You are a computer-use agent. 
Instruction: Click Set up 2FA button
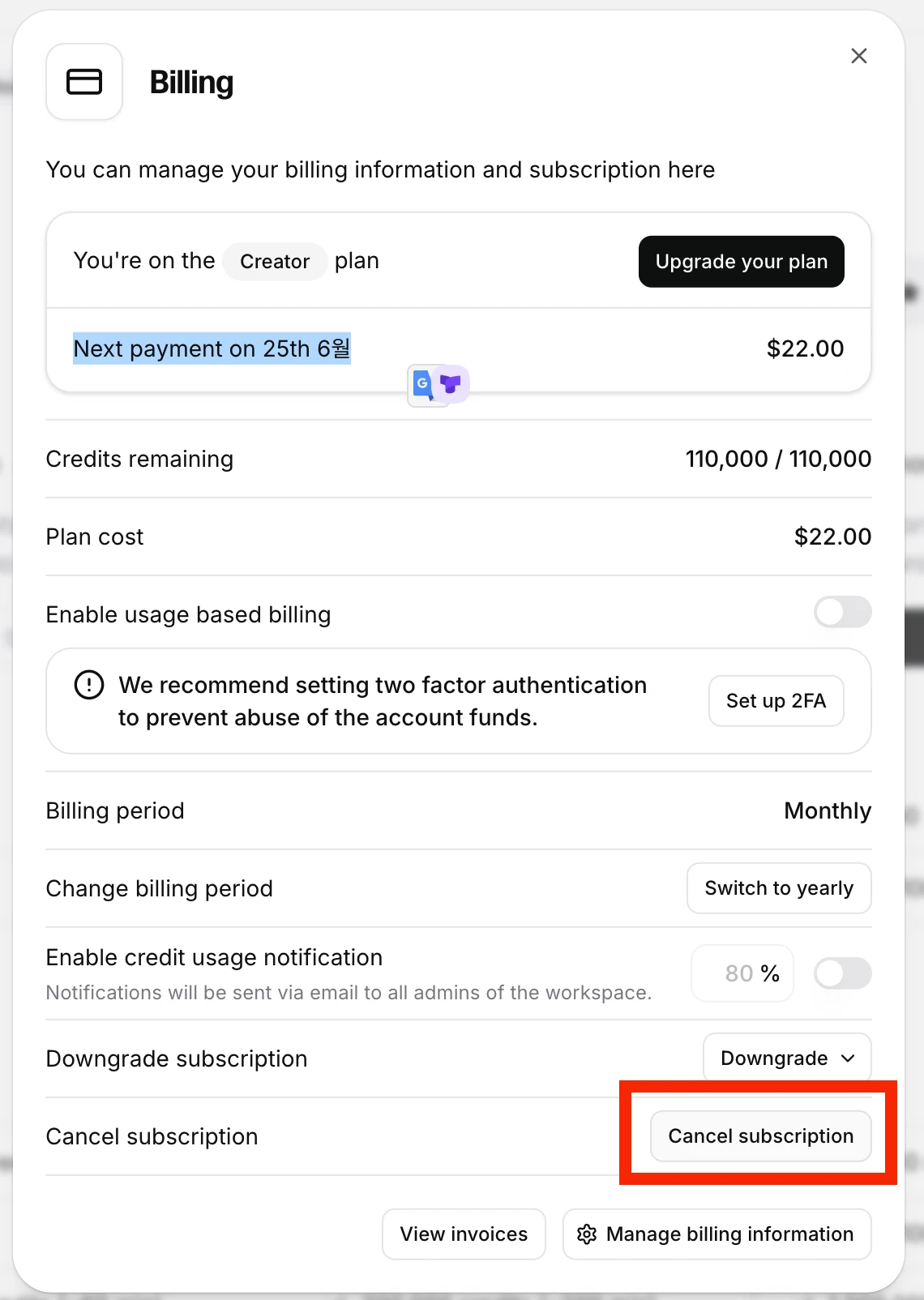pos(776,701)
